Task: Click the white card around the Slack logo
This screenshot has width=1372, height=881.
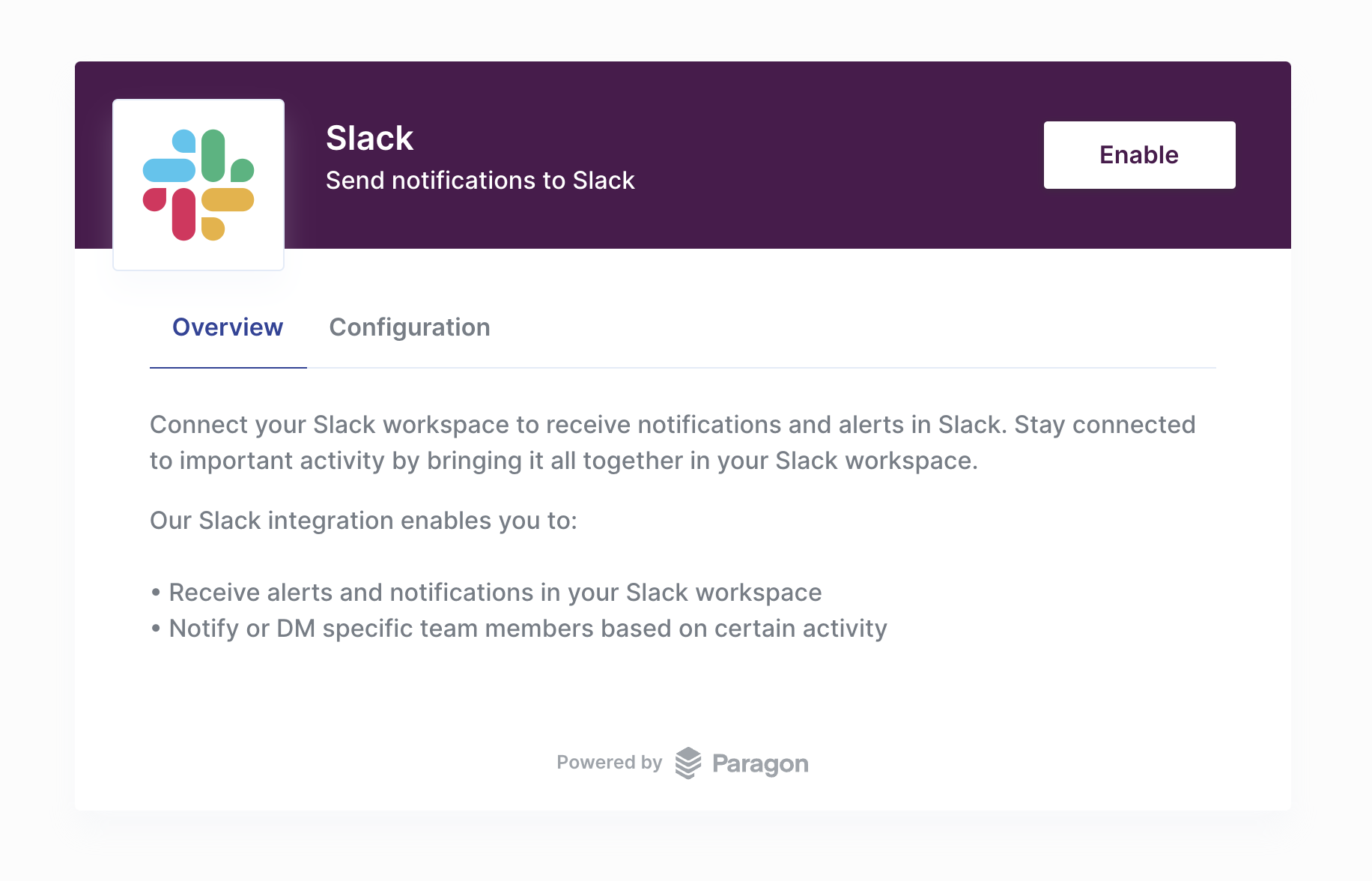Action: [x=198, y=185]
